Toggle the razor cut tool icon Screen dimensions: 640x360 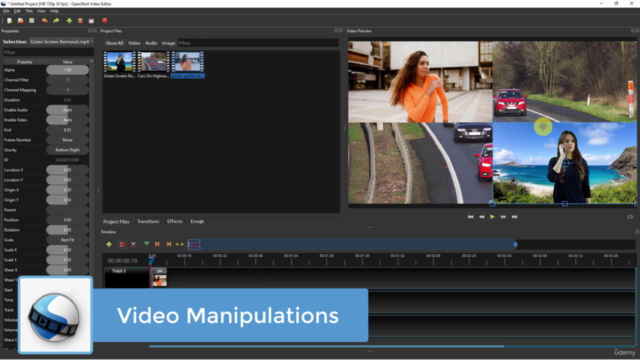(133, 244)
